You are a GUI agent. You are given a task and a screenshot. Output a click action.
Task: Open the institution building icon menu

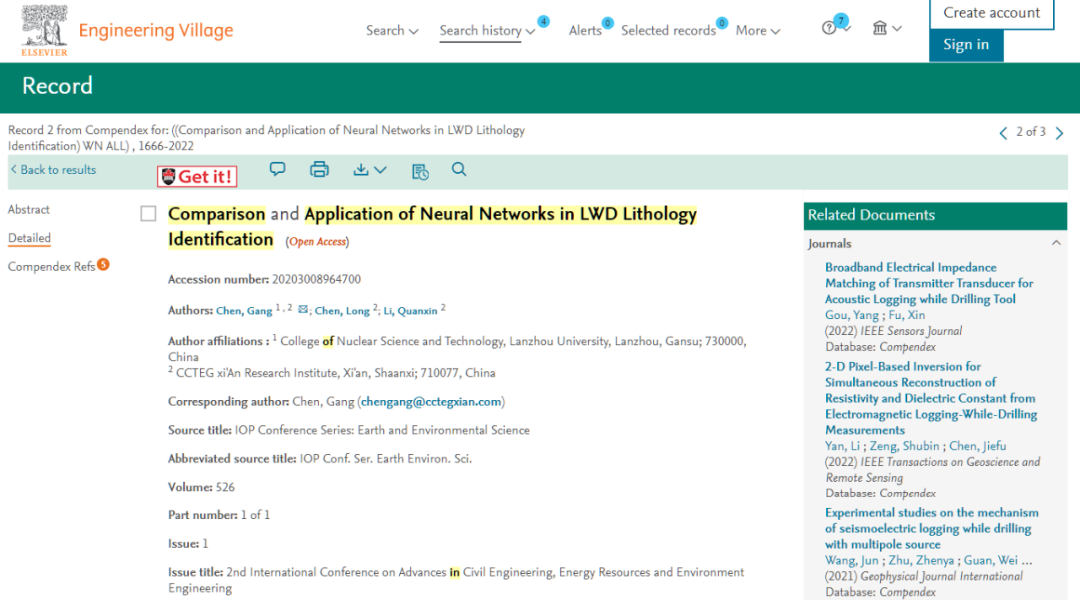pos(880,28)
